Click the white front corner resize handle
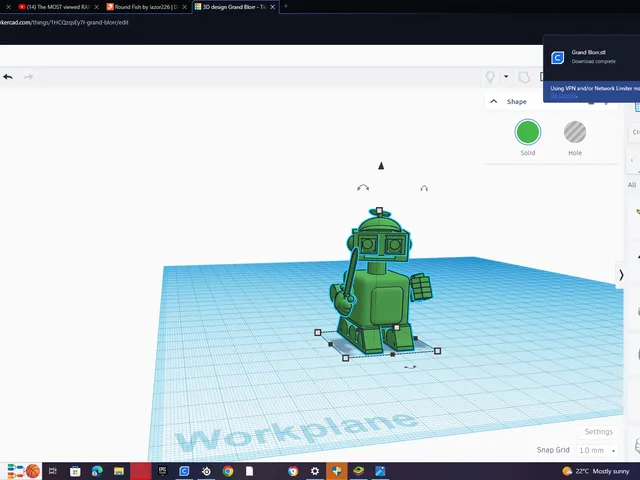 tap(345, 358)
